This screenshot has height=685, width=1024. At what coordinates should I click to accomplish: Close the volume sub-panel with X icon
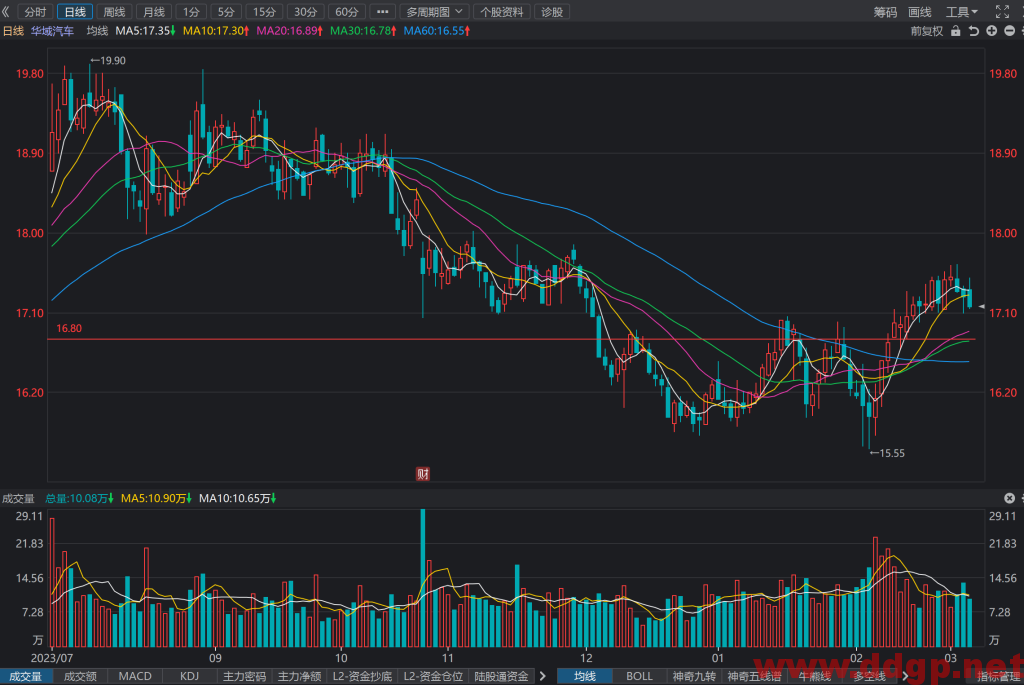point(1009,498)
